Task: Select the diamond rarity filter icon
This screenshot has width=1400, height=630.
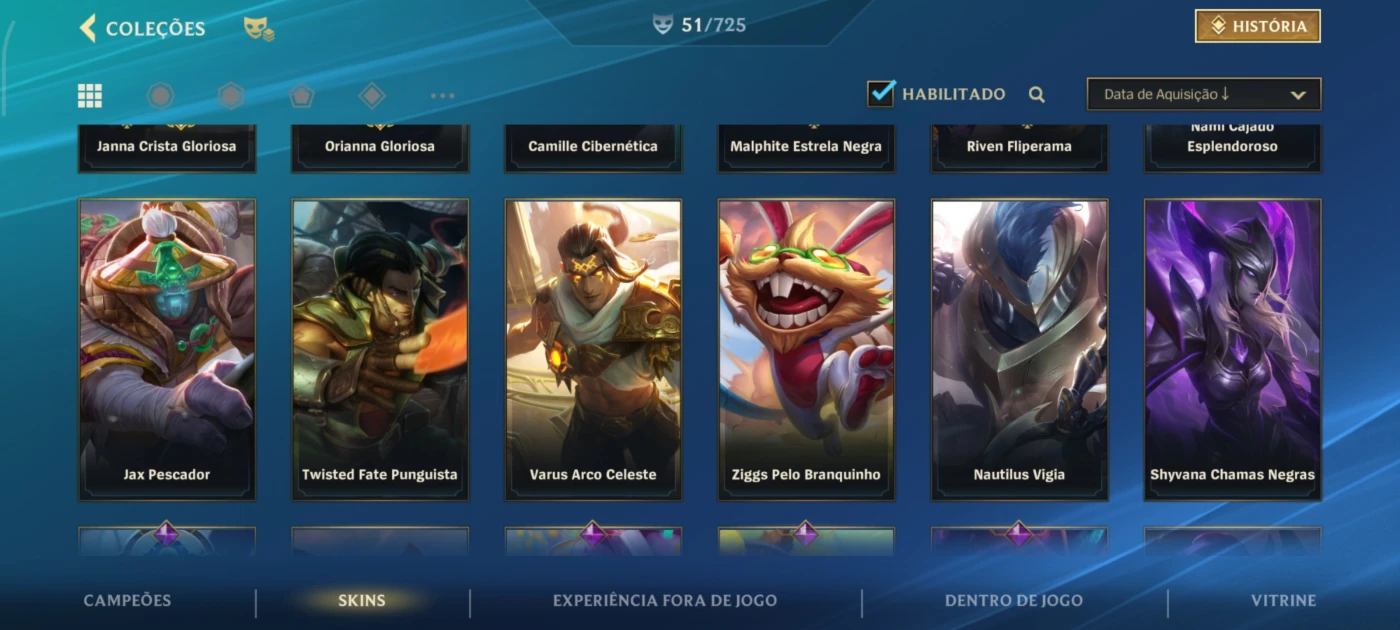Action: pos(372,96)
